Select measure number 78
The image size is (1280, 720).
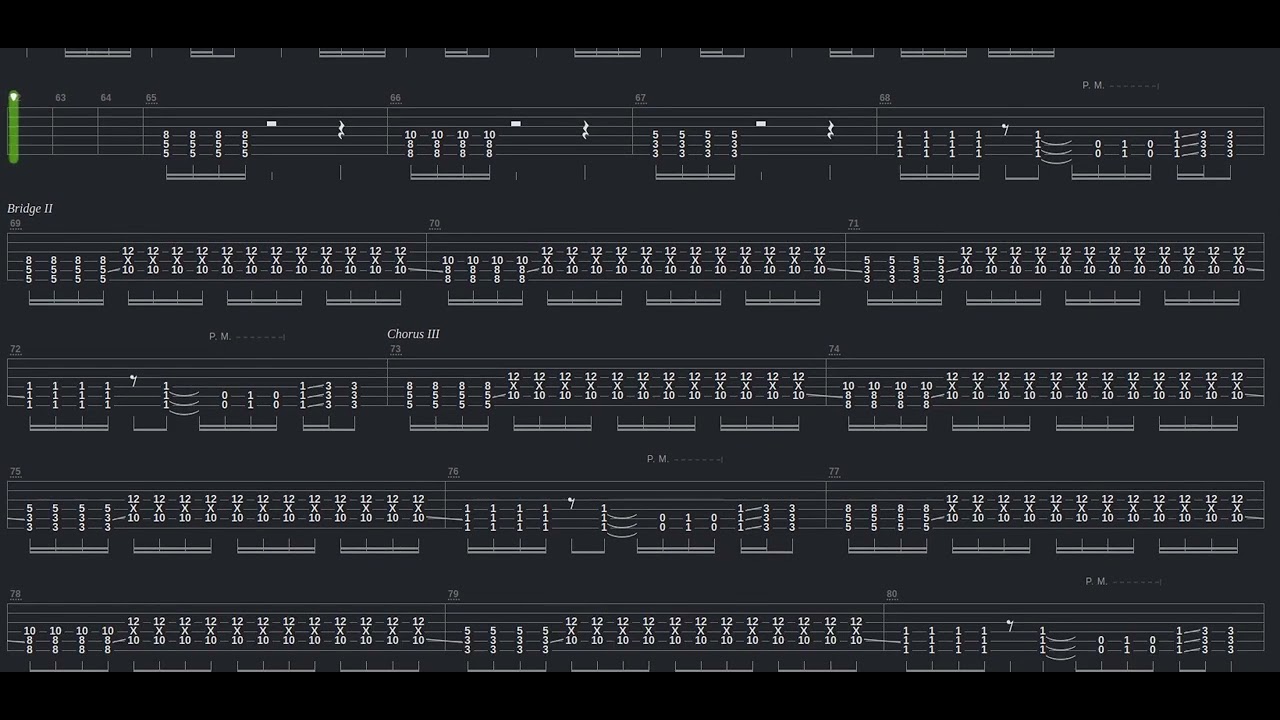[15, 594]
